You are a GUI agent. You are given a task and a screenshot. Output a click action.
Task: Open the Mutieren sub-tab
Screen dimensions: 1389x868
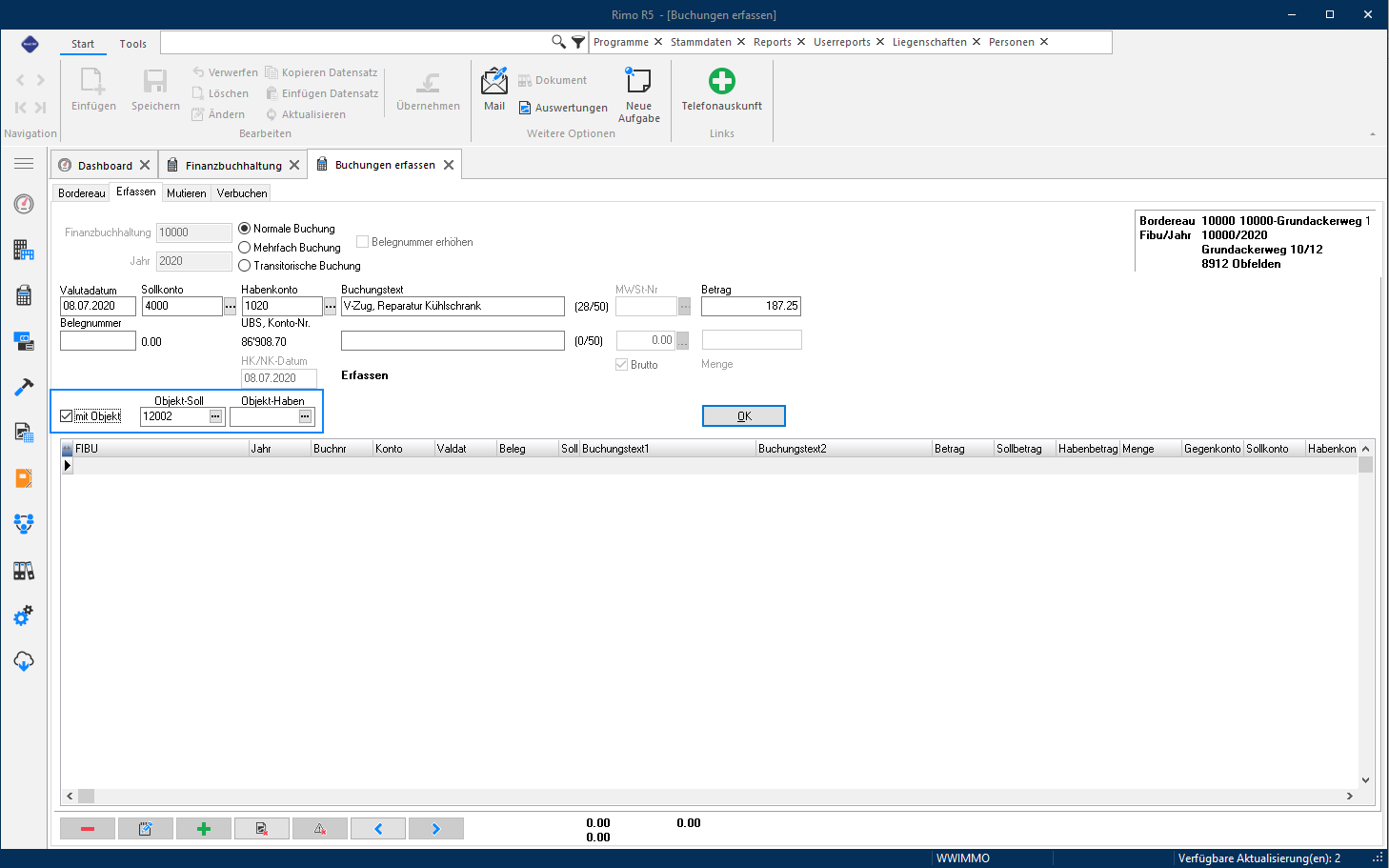pyautogui.click(x=187, y=193)
